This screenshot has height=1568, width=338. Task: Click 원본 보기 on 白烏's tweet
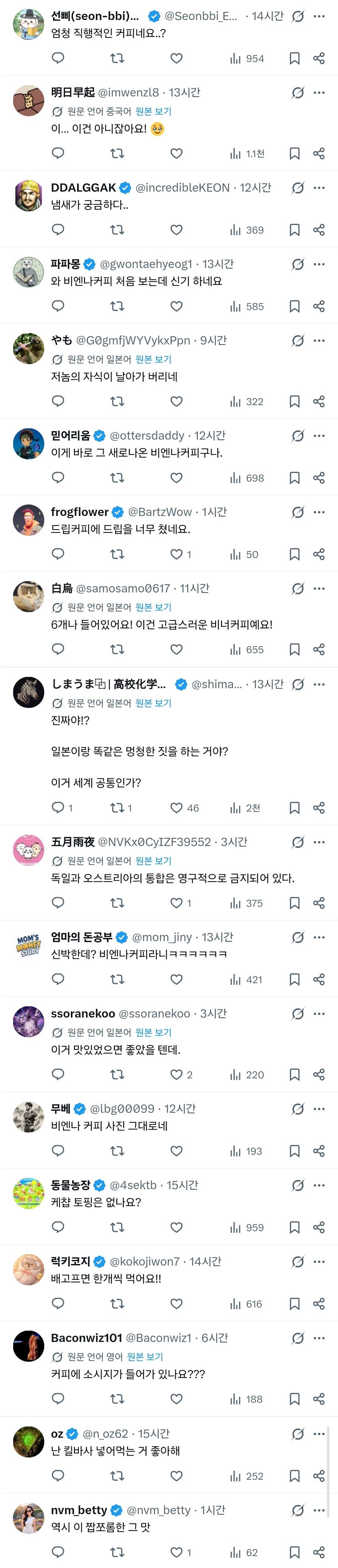153,607
